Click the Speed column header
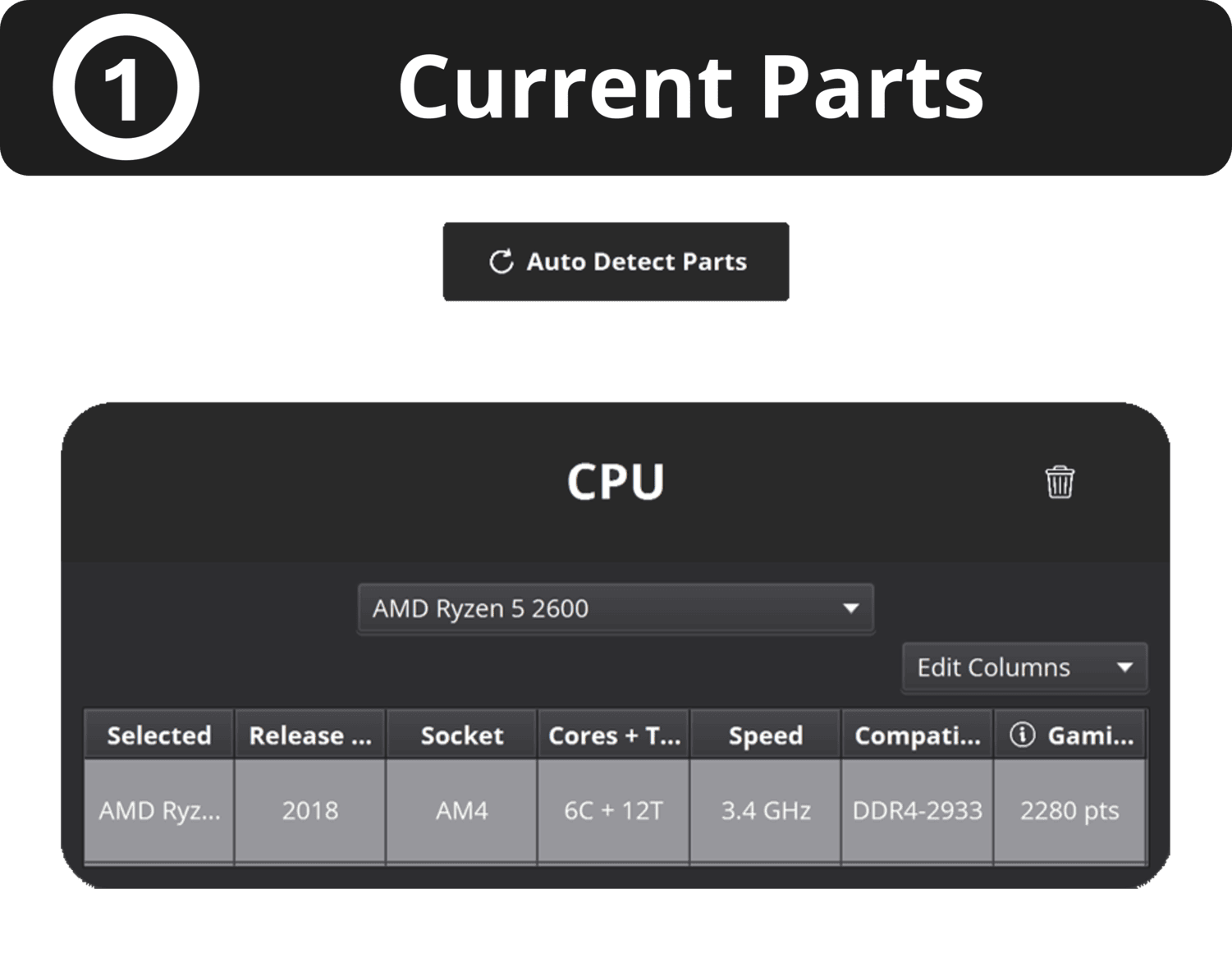The width and height of the screenshot is (1232, 967). click(766, 735)
